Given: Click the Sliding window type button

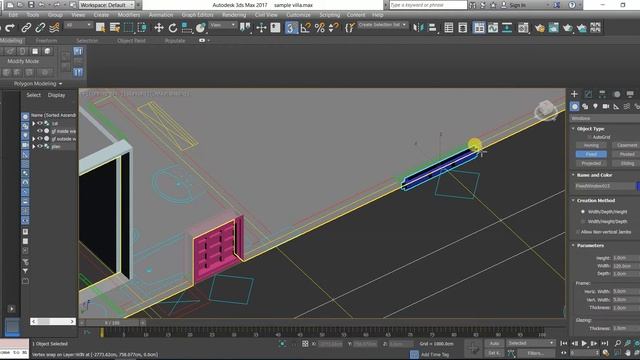Looking at the screenshot, I should coord(626,163).
